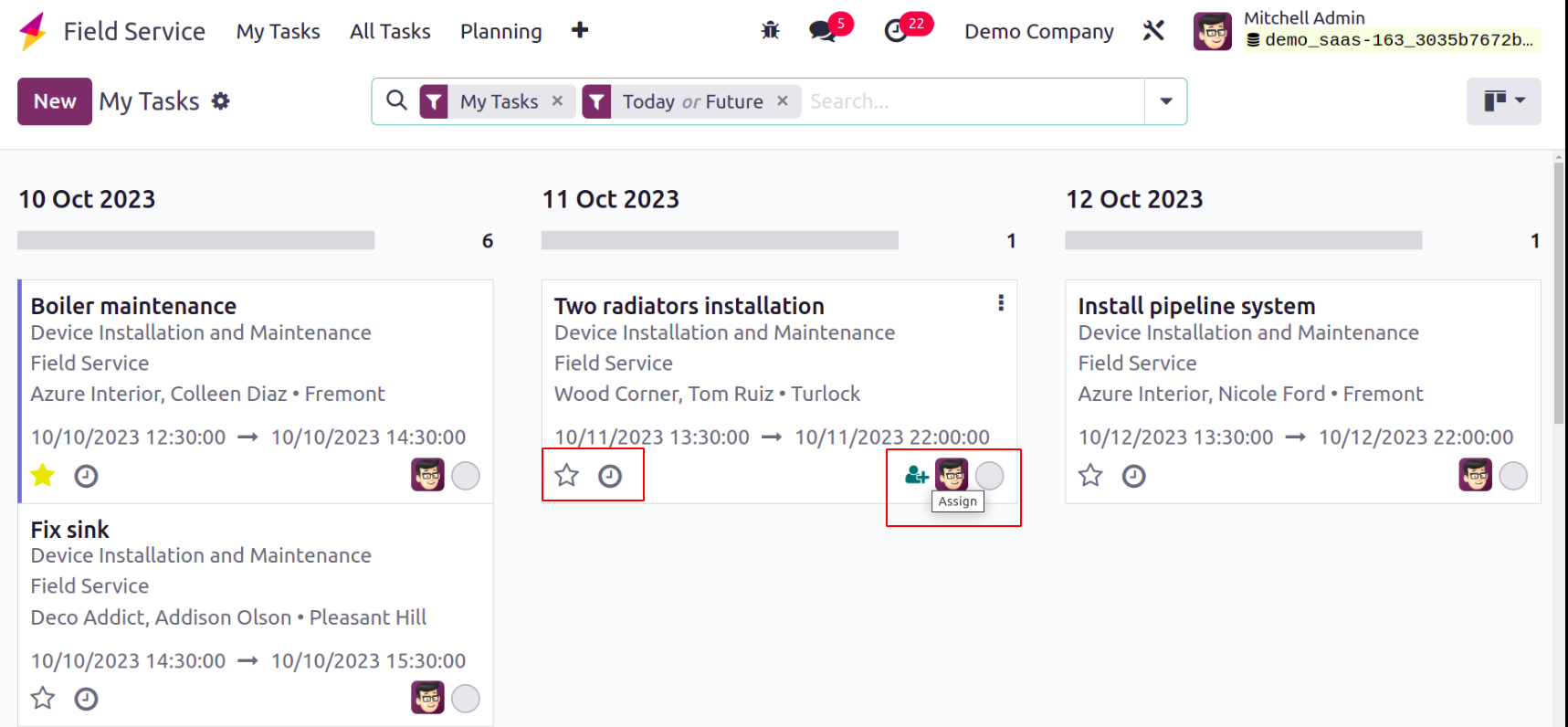The width and height of the screenshot is (1568, 727).
Task: Expand the search options dropdown arrow
Action: coord(1166,101)
